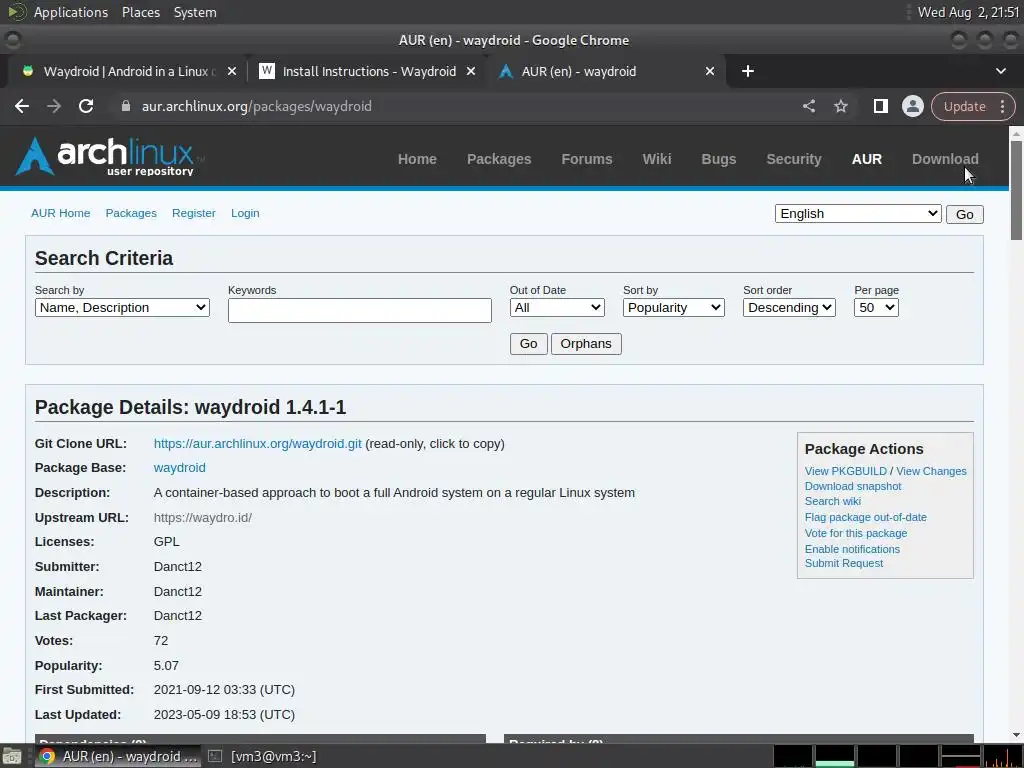Click Search wiki link
Screen dimensions: 1024x768
pyautogui.click(x=832, y=501)
